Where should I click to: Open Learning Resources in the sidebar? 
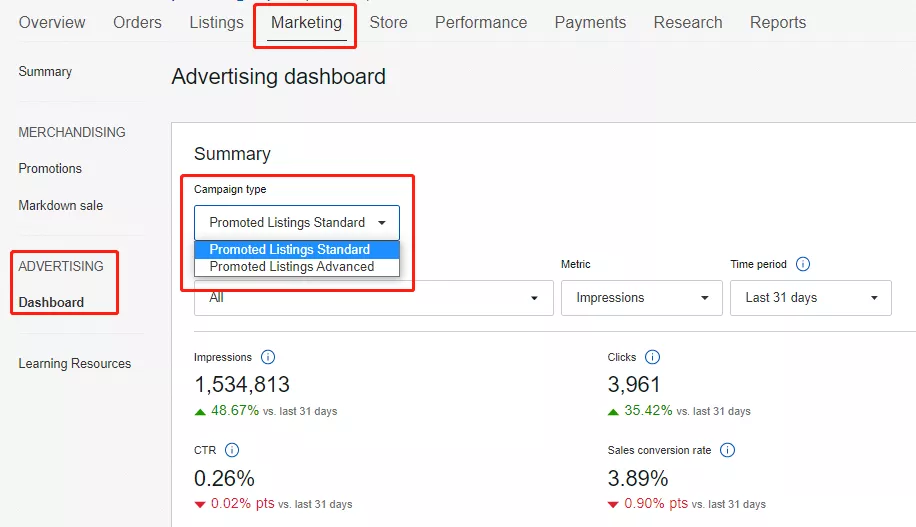(x=74, y=363)
